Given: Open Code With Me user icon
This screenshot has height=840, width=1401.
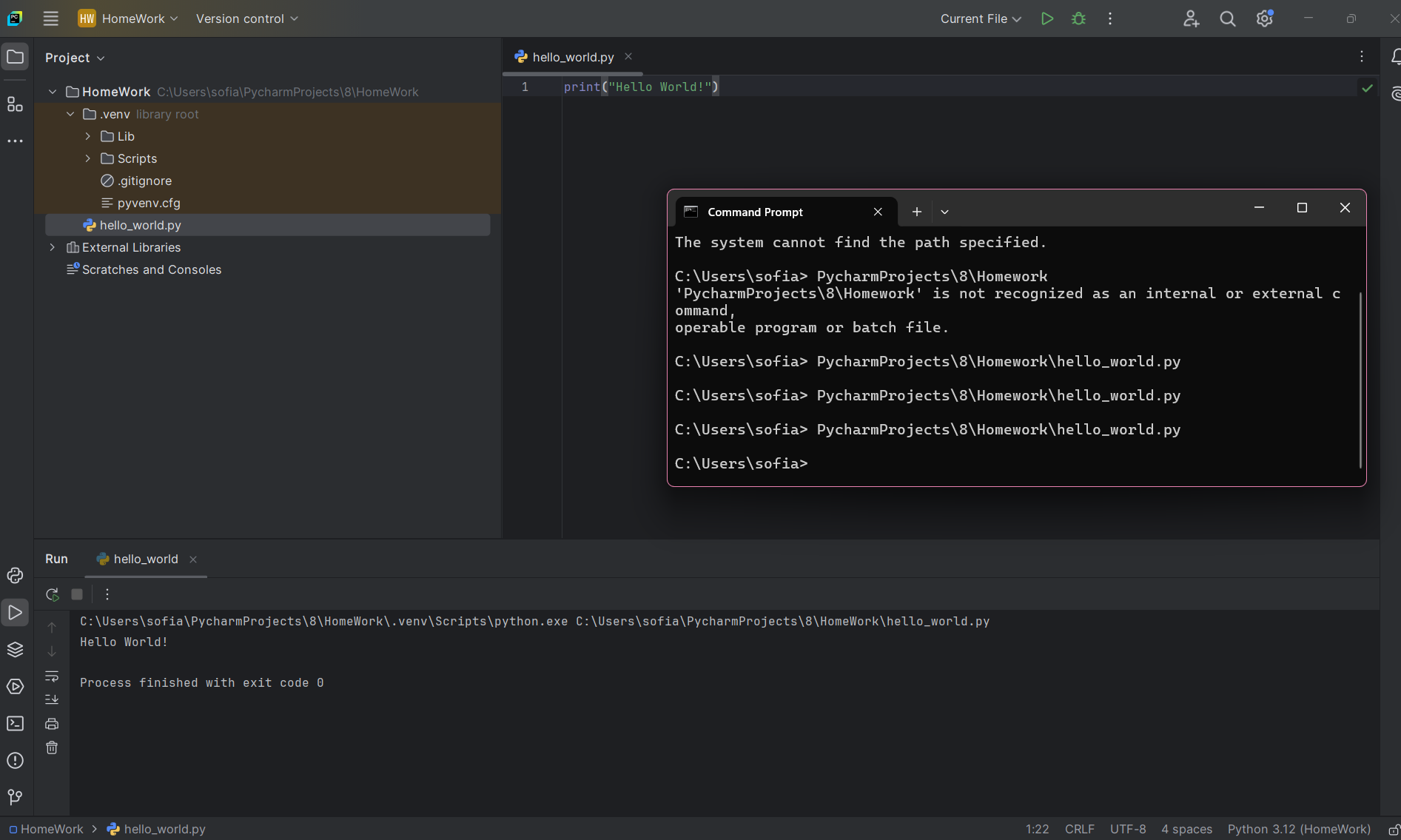Looking at the screenshot, I should pyautogui.click(x=1191, y=19).
